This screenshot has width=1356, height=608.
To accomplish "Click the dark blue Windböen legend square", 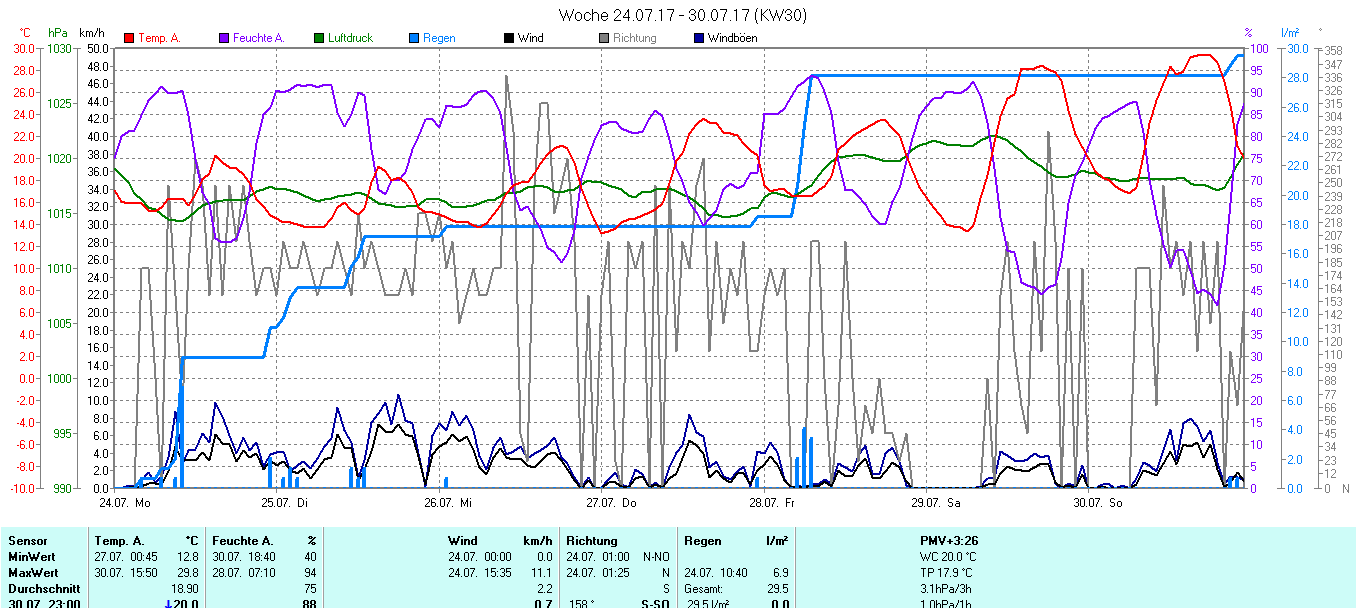I will click(x=699, y=38).
